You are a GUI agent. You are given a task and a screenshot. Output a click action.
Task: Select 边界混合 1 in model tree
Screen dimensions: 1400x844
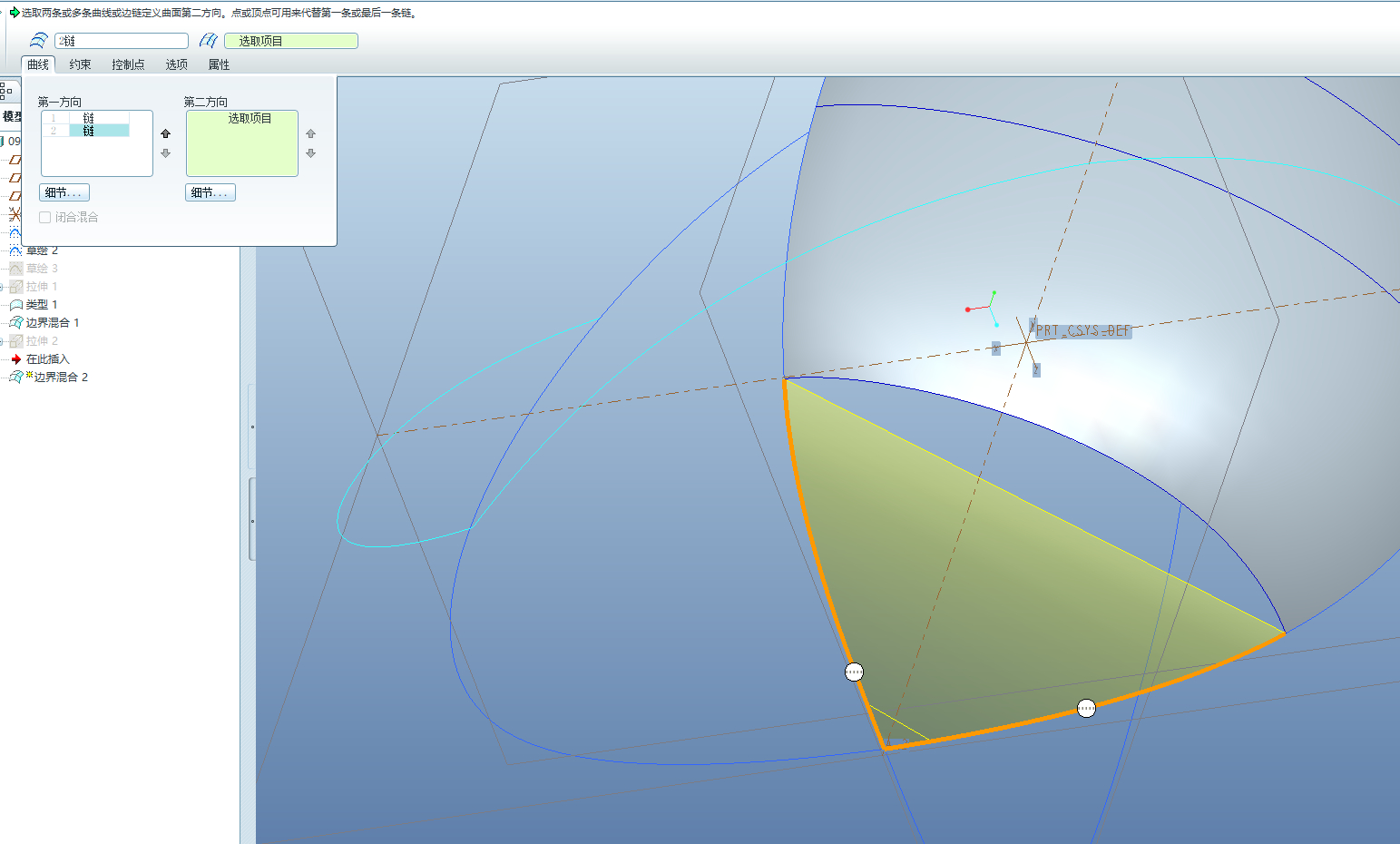tap(53, 323)
